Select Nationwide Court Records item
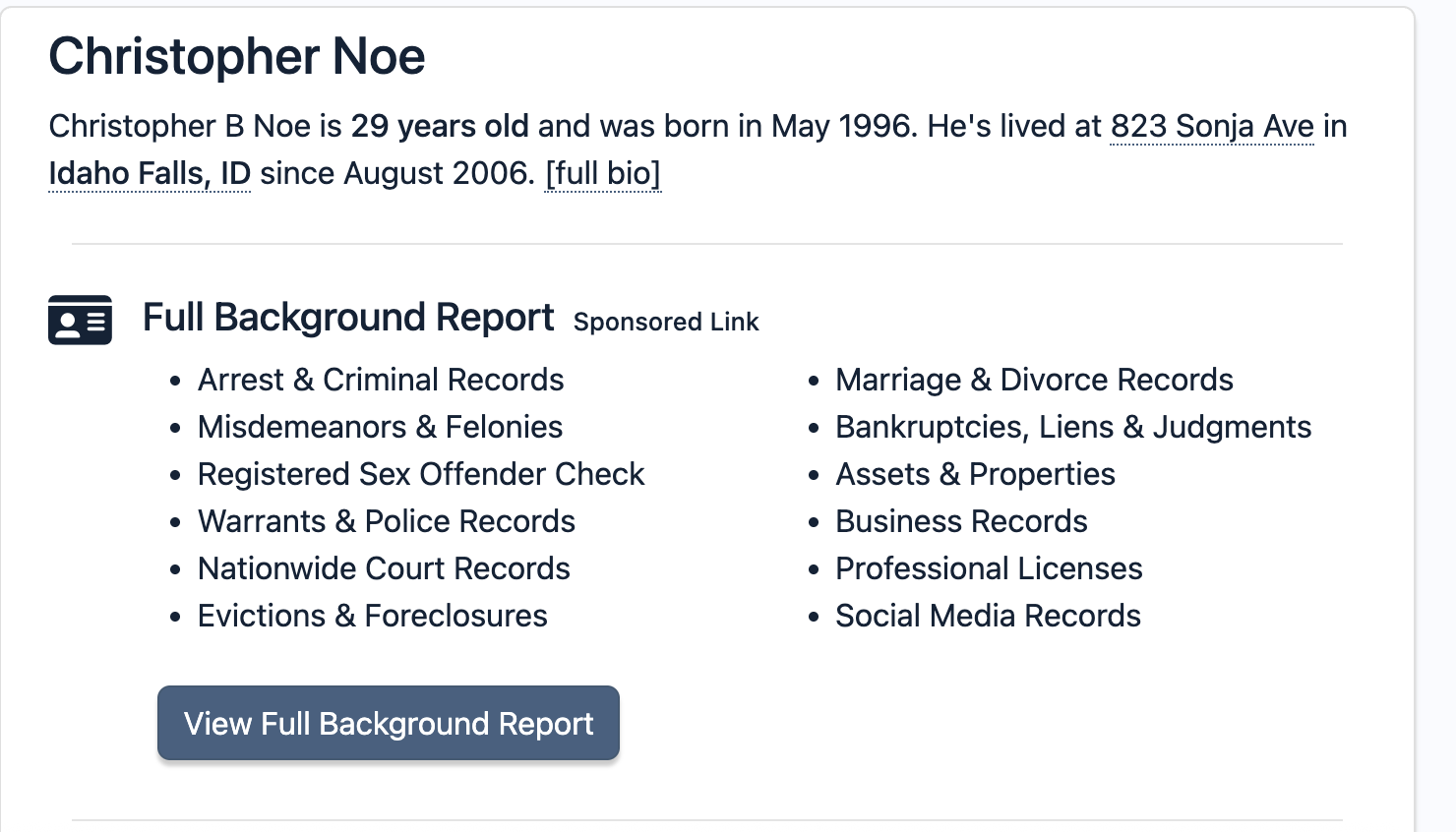The width and height of the screenshot is (1456, 832). (384, 569)
